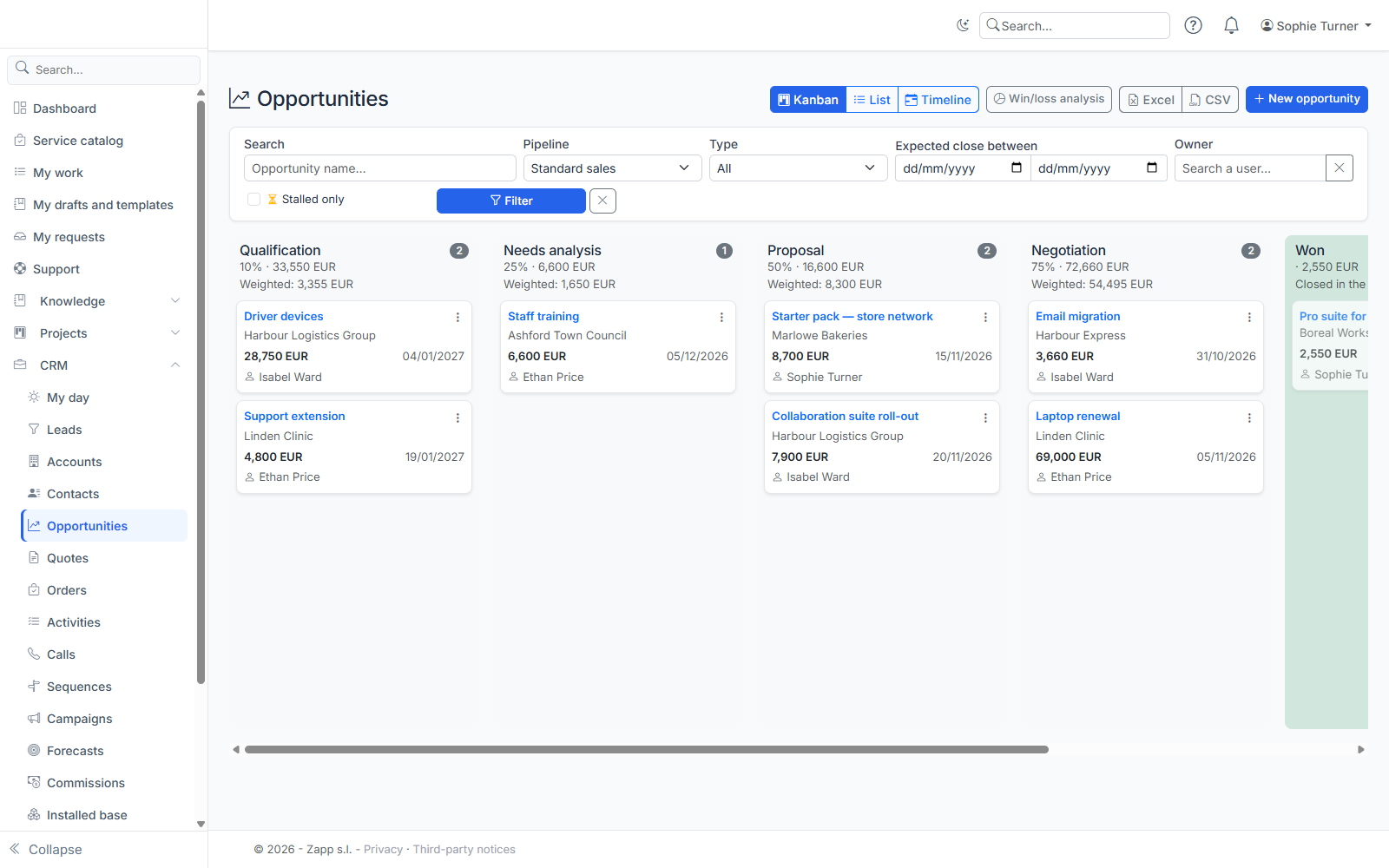This screenshot has width=1389, height=868.
Task: Click the Owner search a user field
Action: pos(1250,168)
